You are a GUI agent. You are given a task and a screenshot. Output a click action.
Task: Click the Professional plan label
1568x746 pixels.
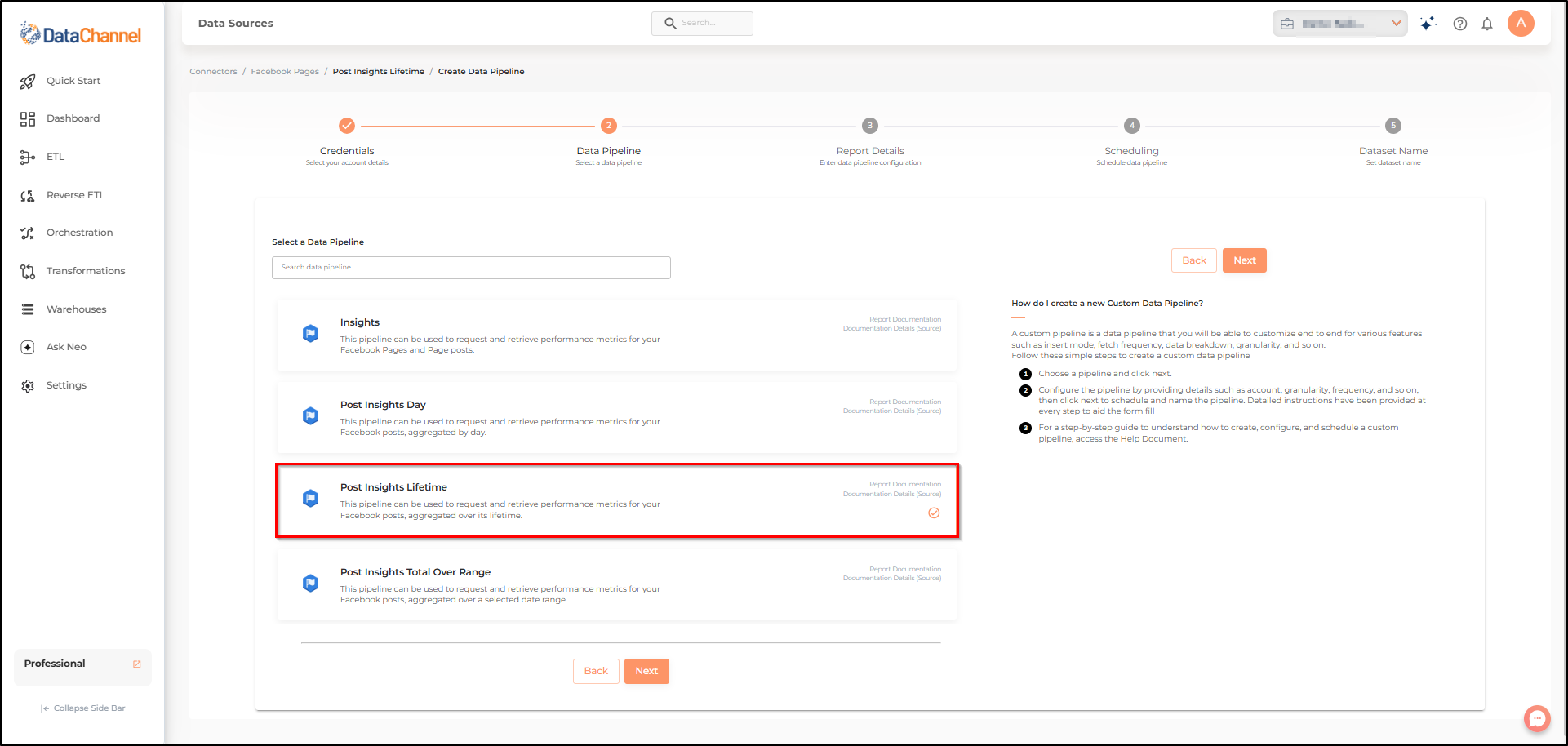pos(55,664)
